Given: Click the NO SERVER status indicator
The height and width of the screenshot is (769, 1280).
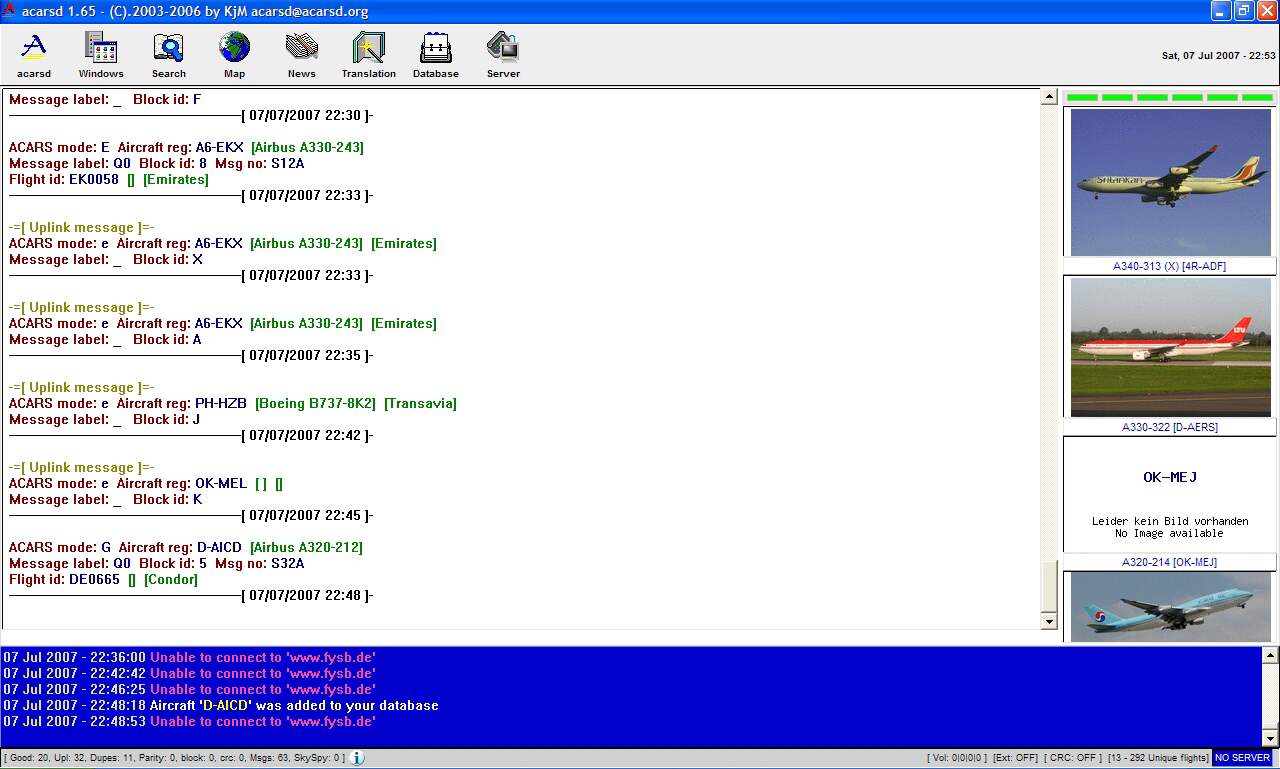Looking at the screenshot, I should pyautogui.click(x=1242, y=758).
